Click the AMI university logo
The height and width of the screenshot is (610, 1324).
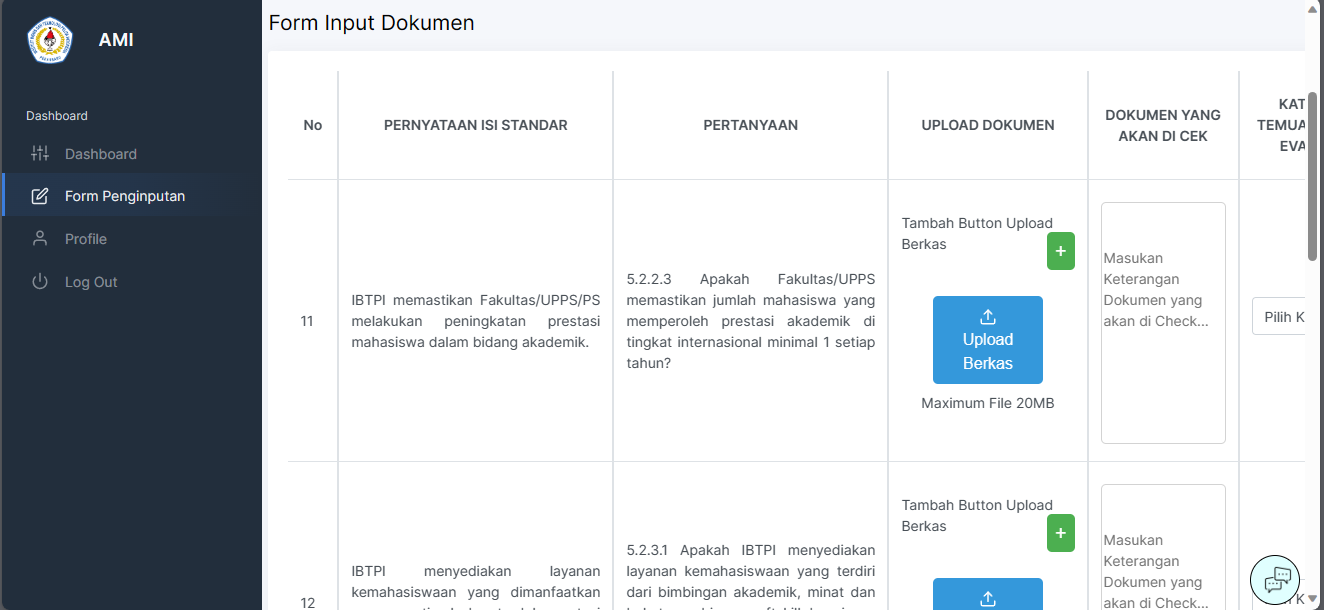click(x=50, y=40)
